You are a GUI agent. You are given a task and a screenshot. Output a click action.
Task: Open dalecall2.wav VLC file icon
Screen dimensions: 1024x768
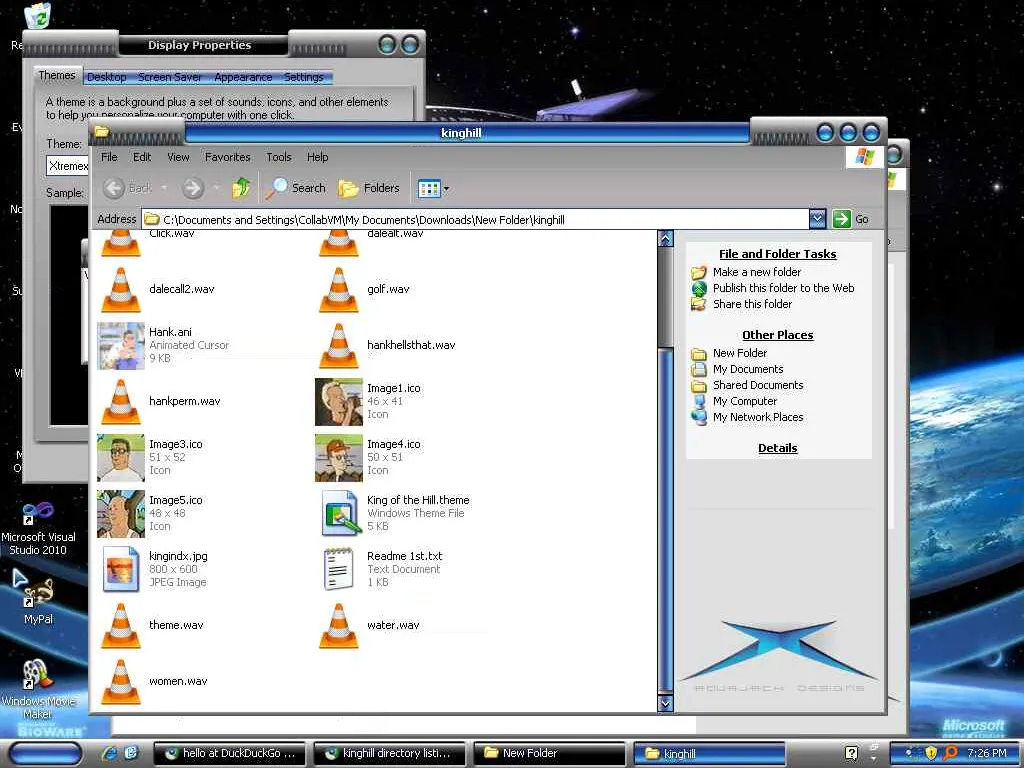pyautogui.click(x=121, y=289)
